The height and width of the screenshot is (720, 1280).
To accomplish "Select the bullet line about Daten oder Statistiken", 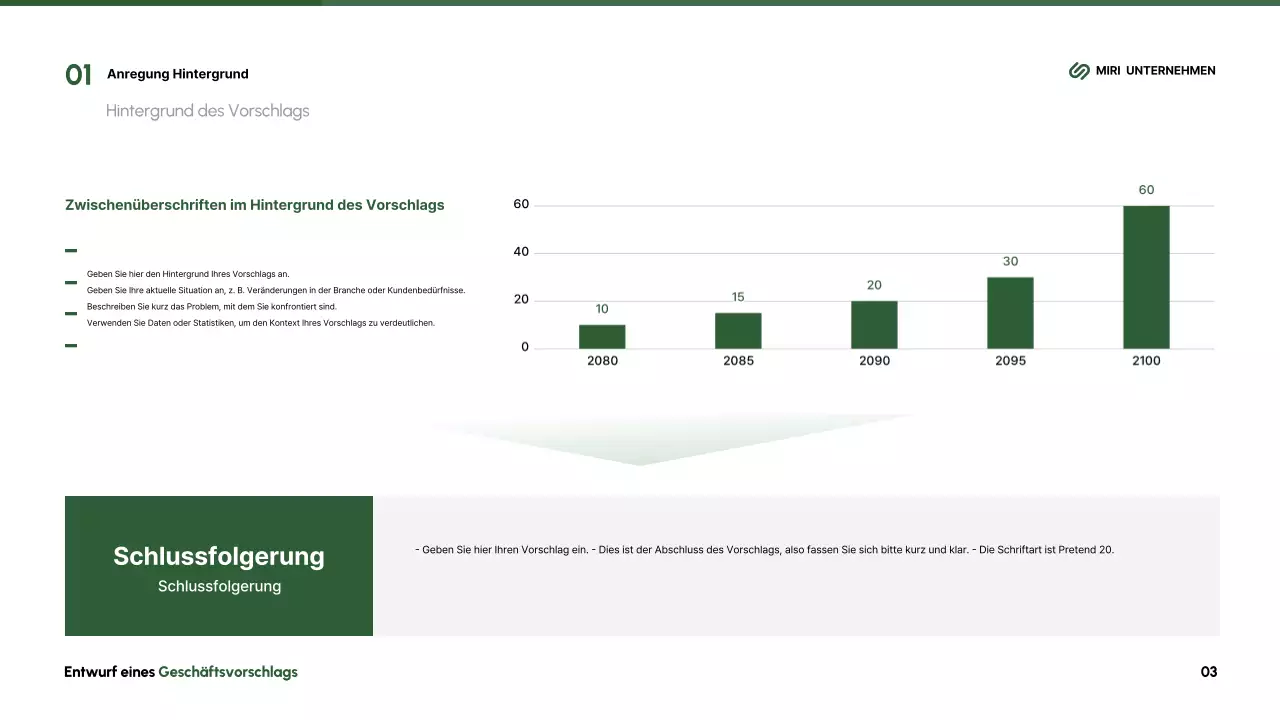I will [260, 323].
